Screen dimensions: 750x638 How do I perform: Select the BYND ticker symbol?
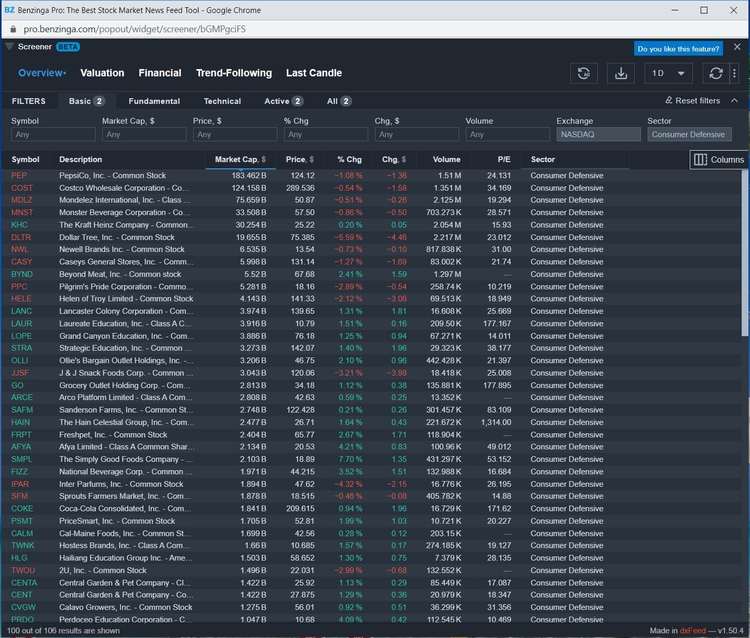coord(22,274)
